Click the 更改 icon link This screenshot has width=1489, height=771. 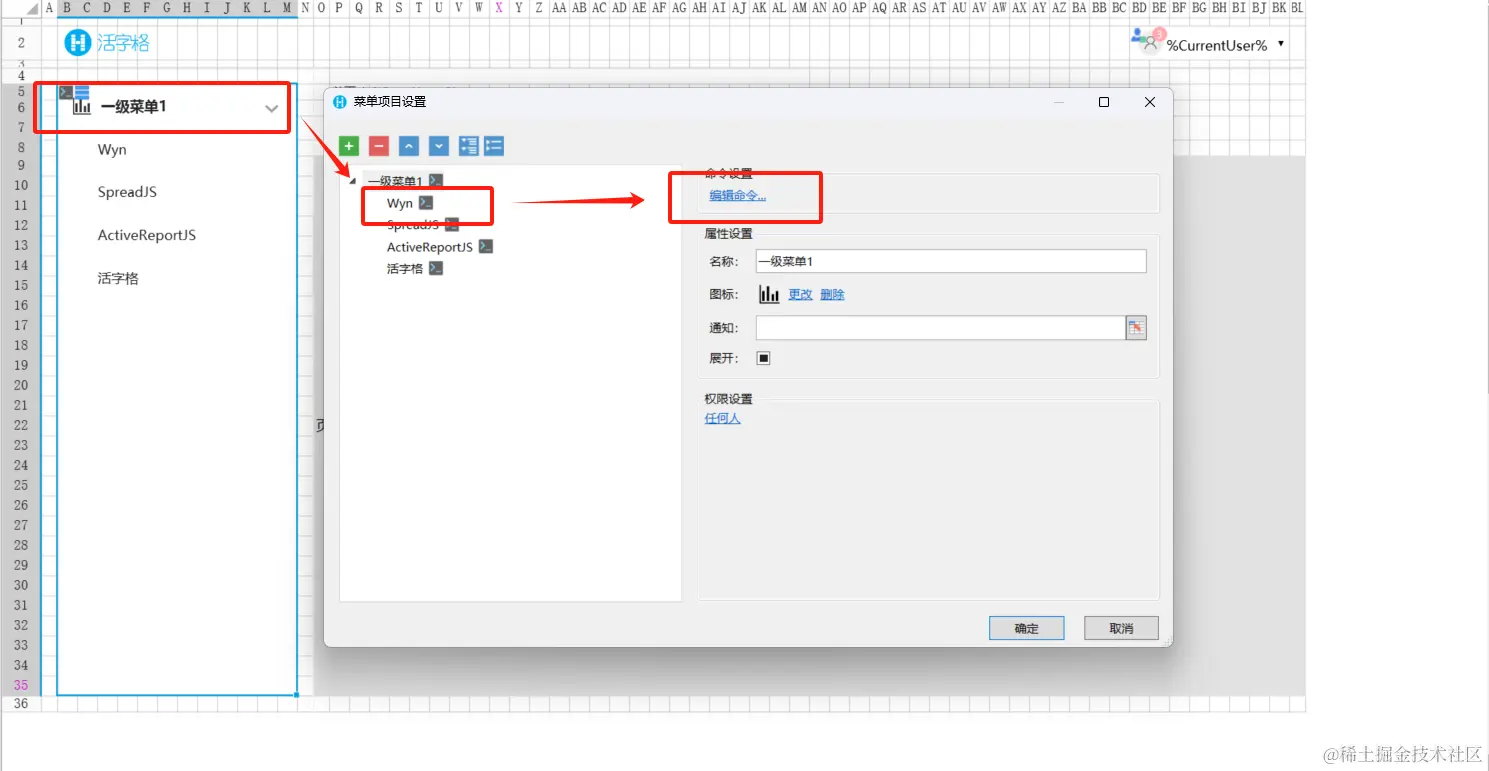point(801,295)
